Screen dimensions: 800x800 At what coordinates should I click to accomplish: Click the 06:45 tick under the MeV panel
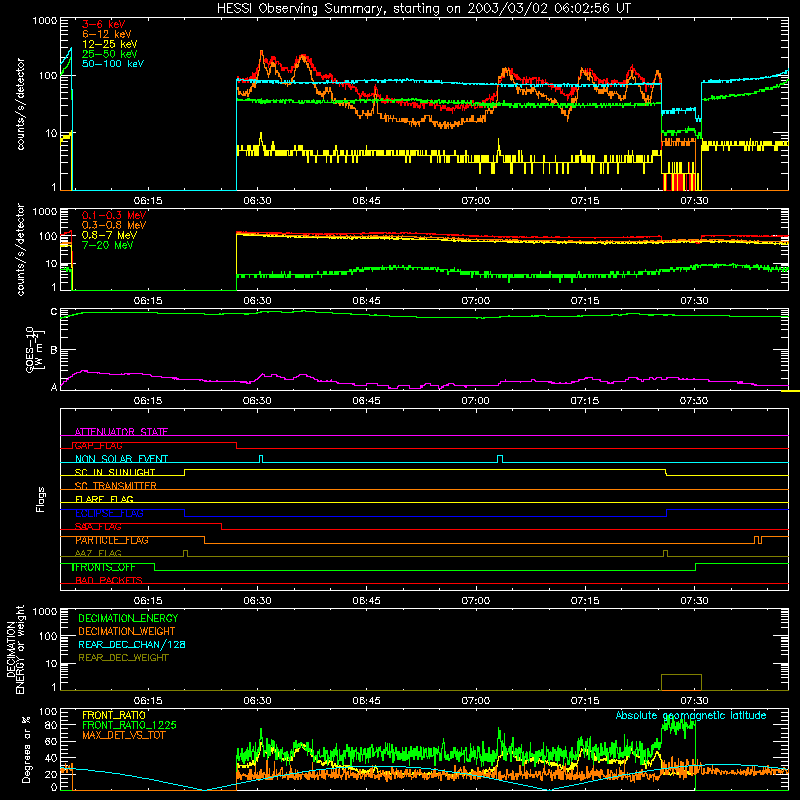pos(366,300)
